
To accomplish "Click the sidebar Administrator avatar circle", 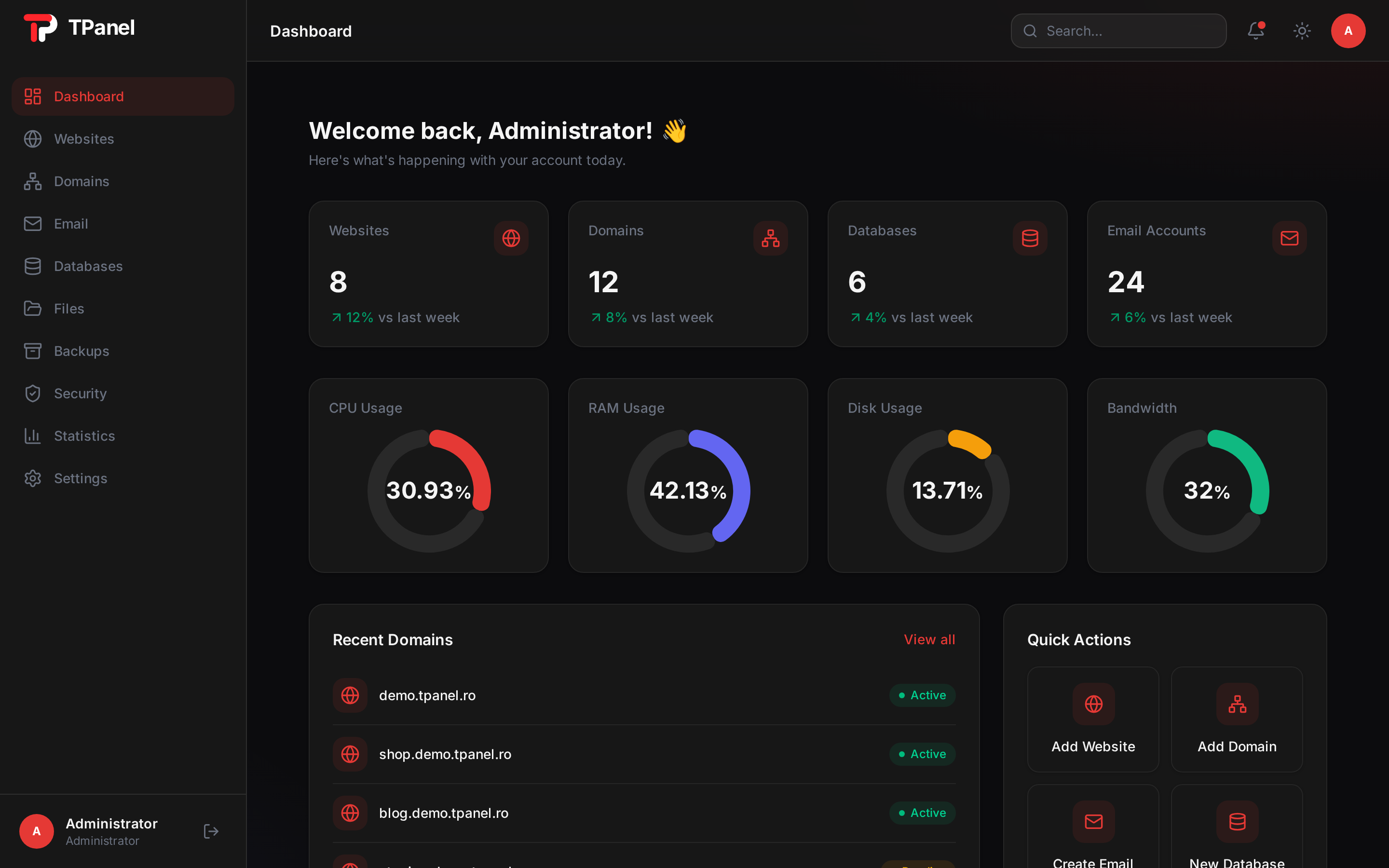I will (36, 831).
